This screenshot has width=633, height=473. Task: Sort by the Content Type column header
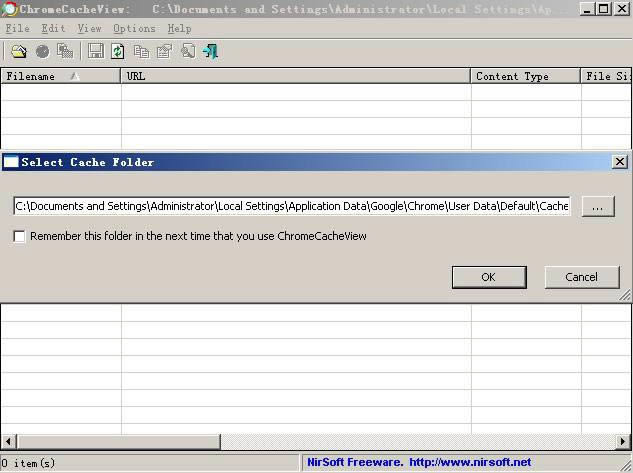[525, 76]
